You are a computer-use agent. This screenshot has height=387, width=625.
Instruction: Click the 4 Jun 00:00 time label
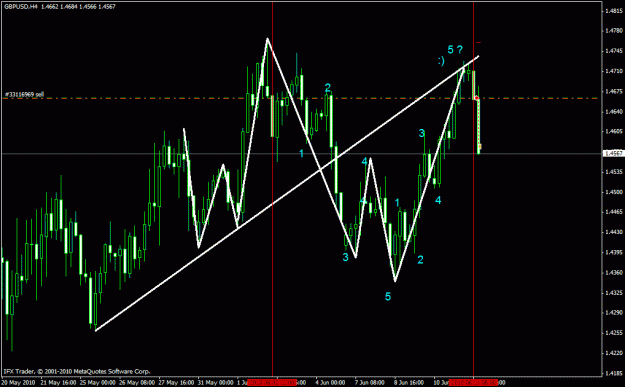(330, 383)
